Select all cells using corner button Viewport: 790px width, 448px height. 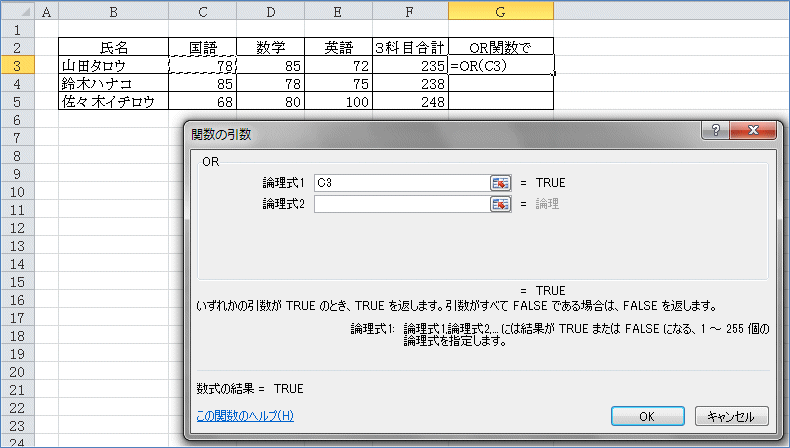pos(18,11)
